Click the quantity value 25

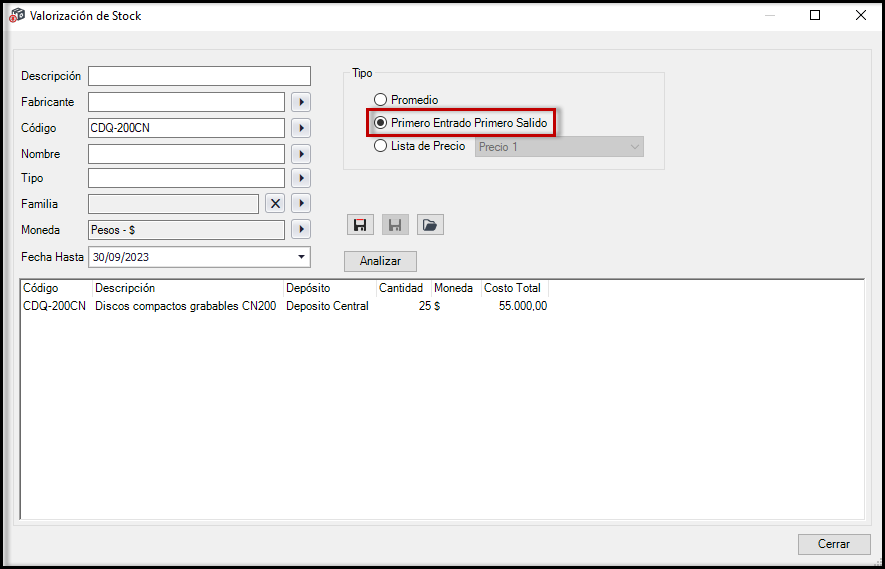425,306
